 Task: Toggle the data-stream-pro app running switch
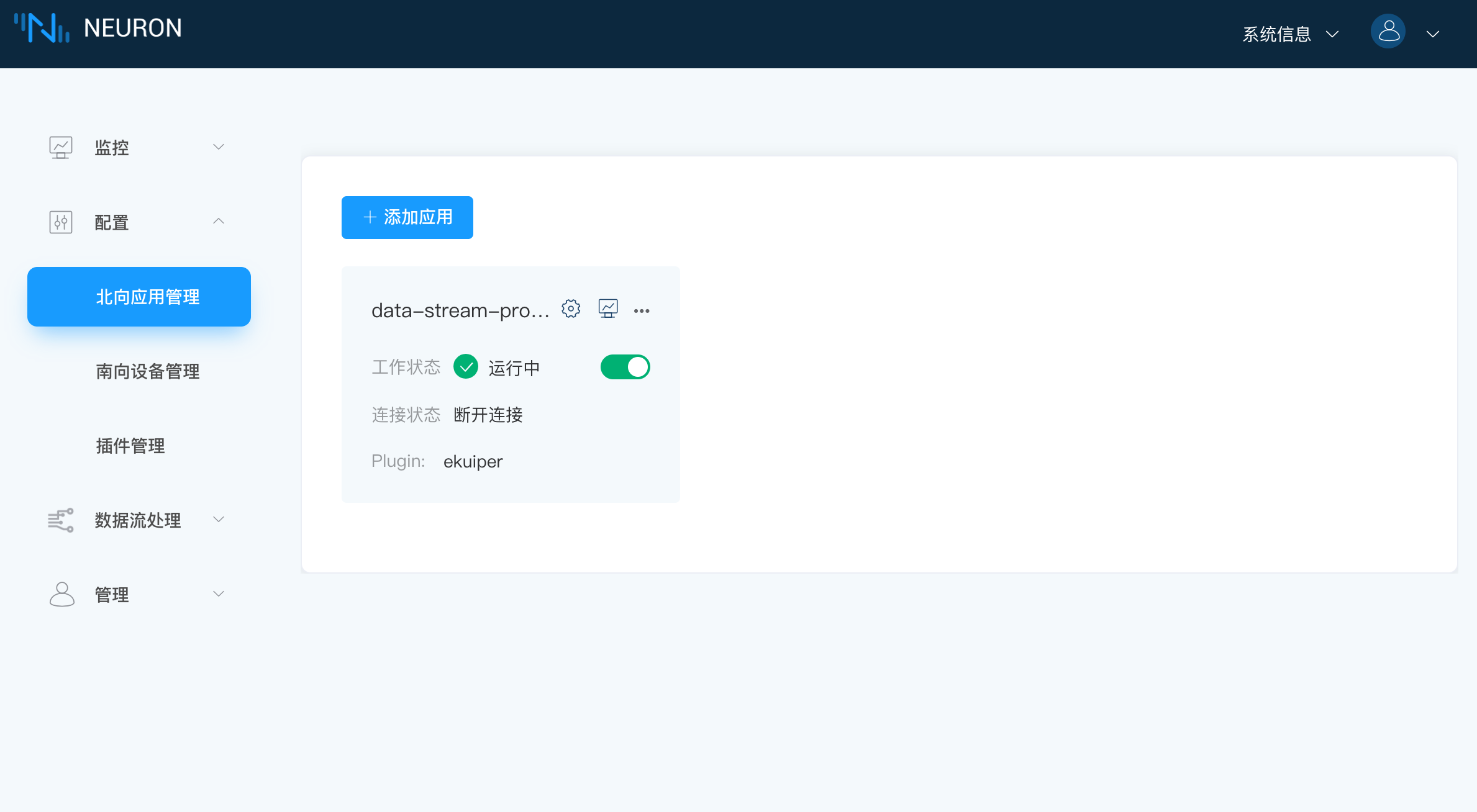625,367
